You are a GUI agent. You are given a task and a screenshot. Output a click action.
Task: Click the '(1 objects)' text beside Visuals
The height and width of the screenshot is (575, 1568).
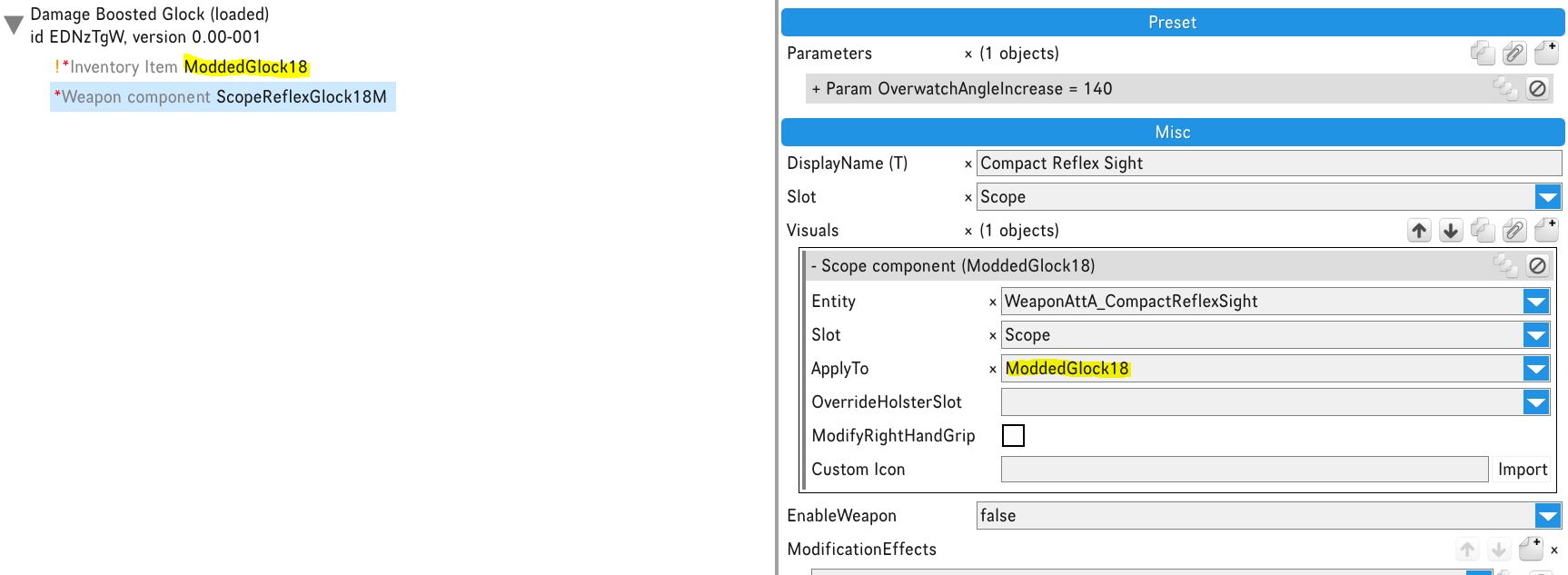pos(1019,231)
